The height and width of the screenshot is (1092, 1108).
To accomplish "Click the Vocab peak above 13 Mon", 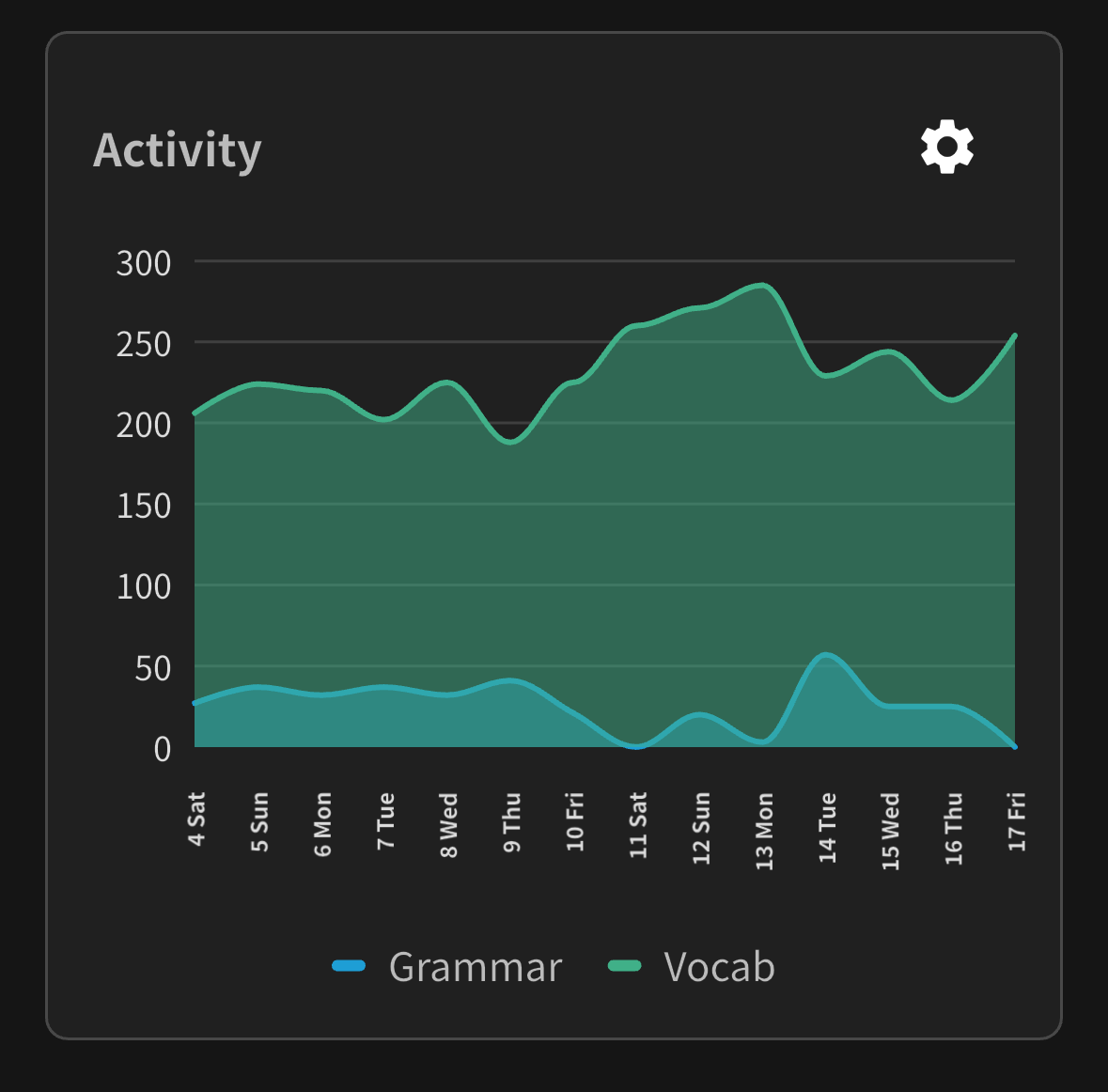I will [764, 285].
